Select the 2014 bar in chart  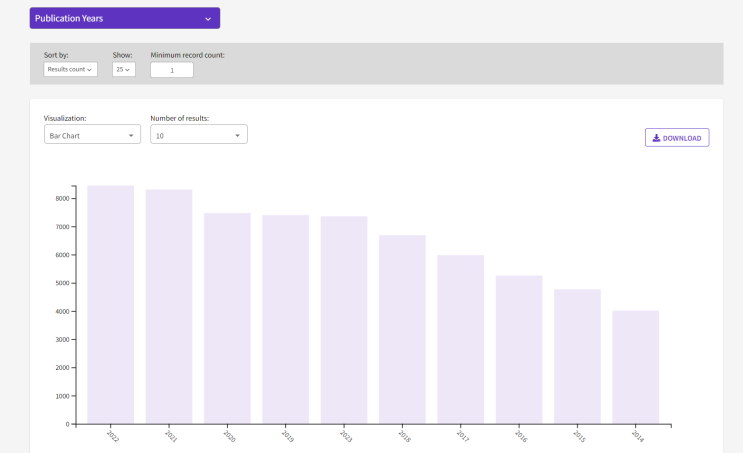coord(635,367)
